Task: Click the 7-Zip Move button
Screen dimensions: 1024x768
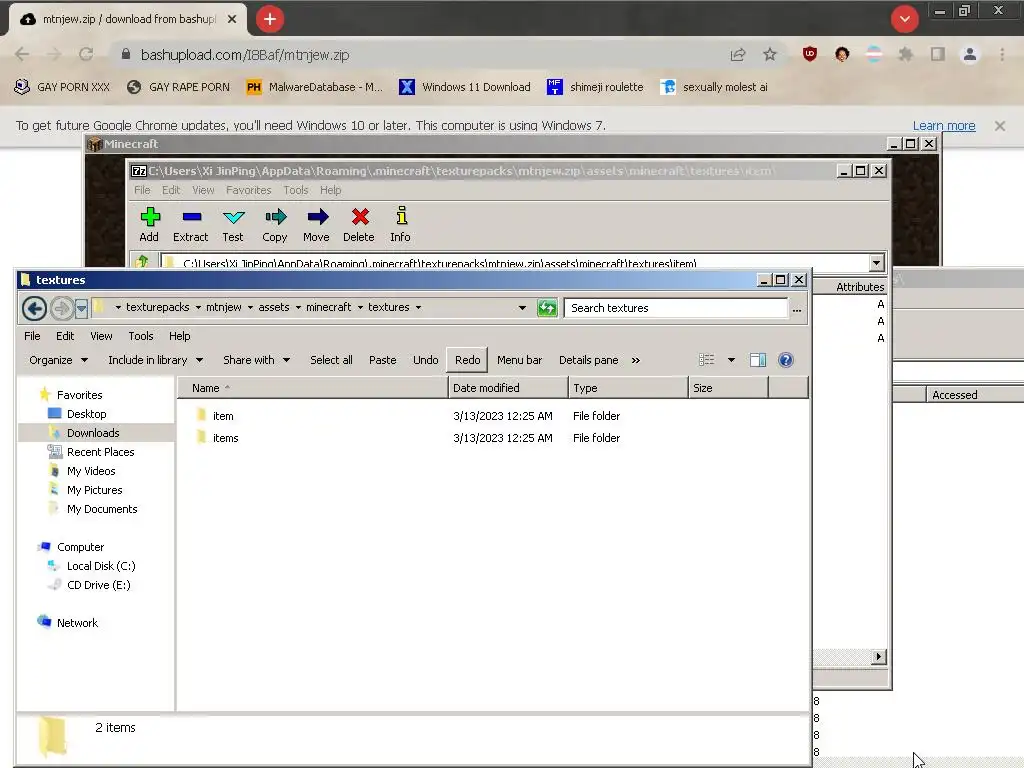Action: (317, 224)
